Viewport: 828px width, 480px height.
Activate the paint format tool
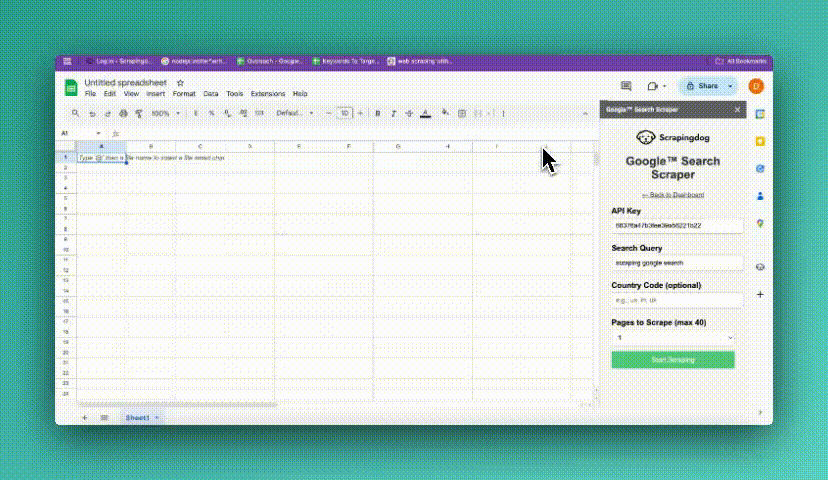coord(139,114)
